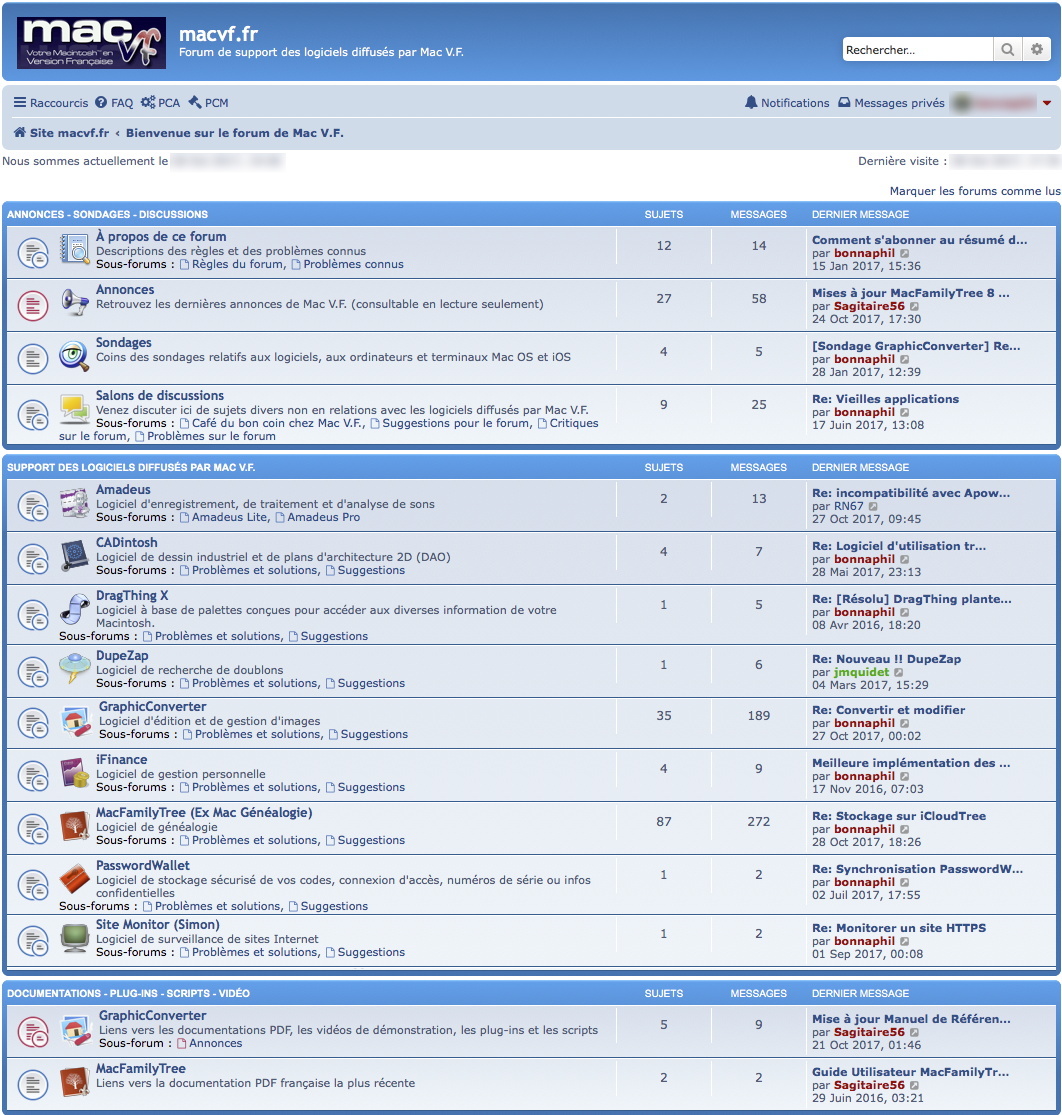Click the unread status icon for Annonces

click(33, 306)
